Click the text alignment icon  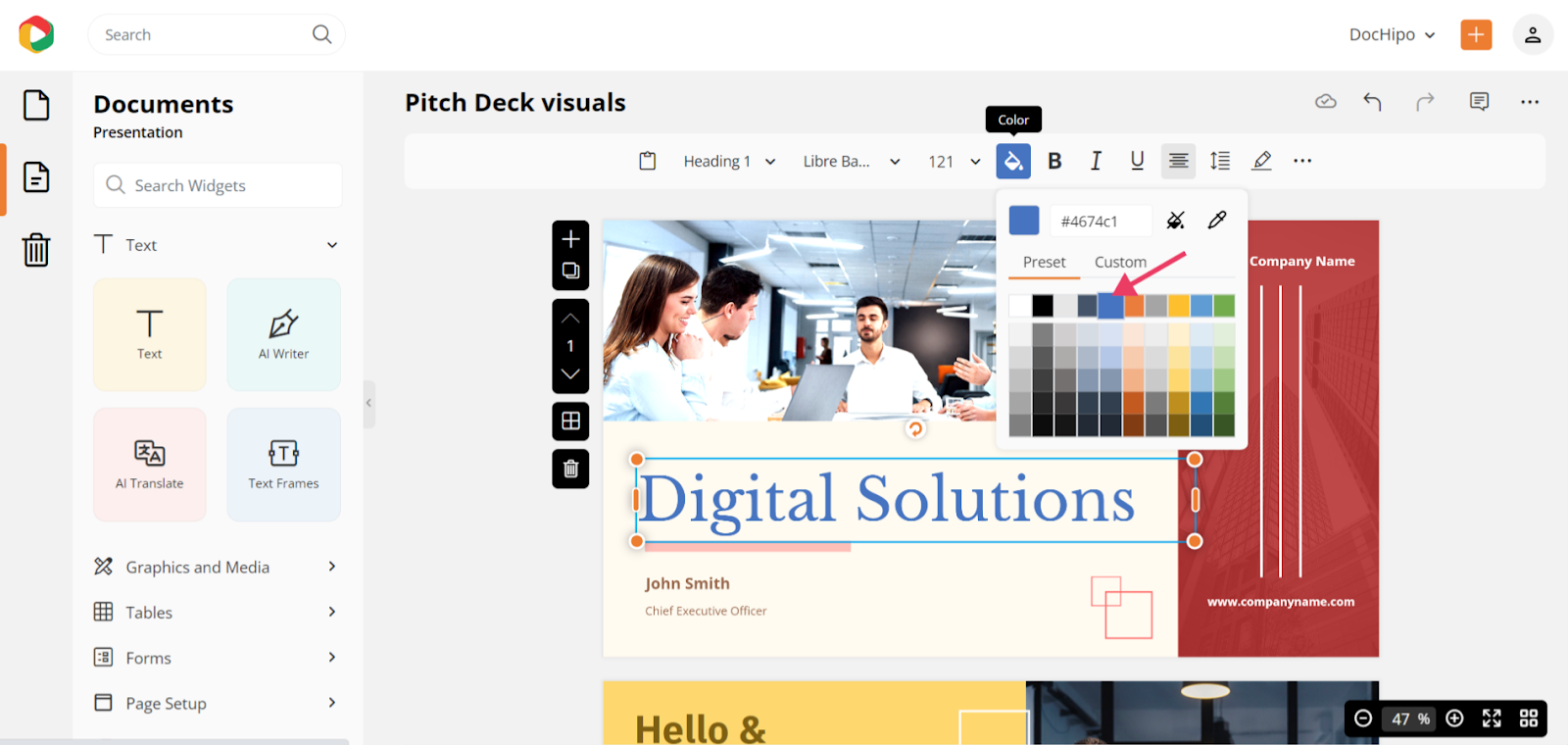1179,161
